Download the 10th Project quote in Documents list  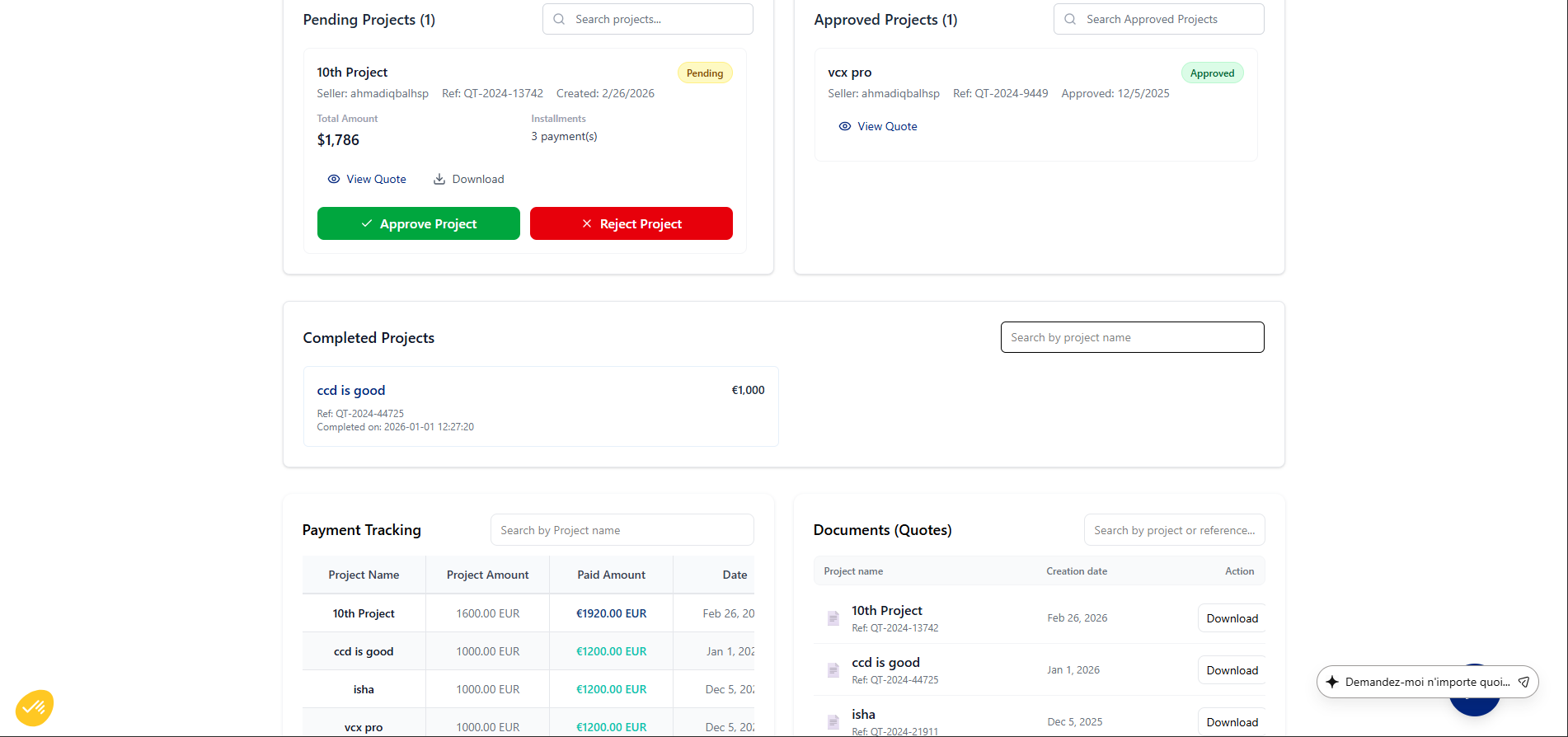[x=1232, y=618]
